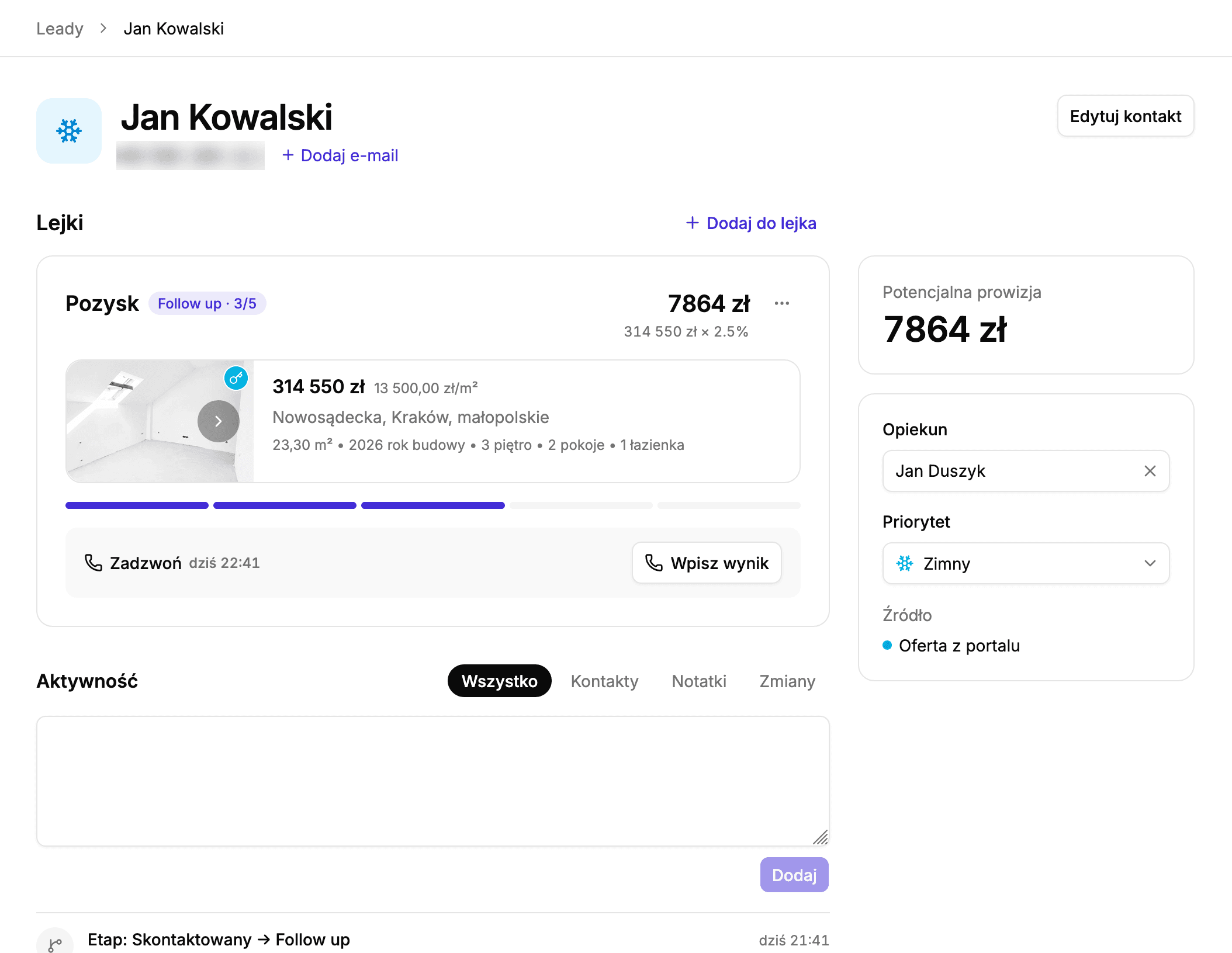Screen dimensions: 1232x953
Task: Click inside the activity note text area
Action: coord(433,781)
